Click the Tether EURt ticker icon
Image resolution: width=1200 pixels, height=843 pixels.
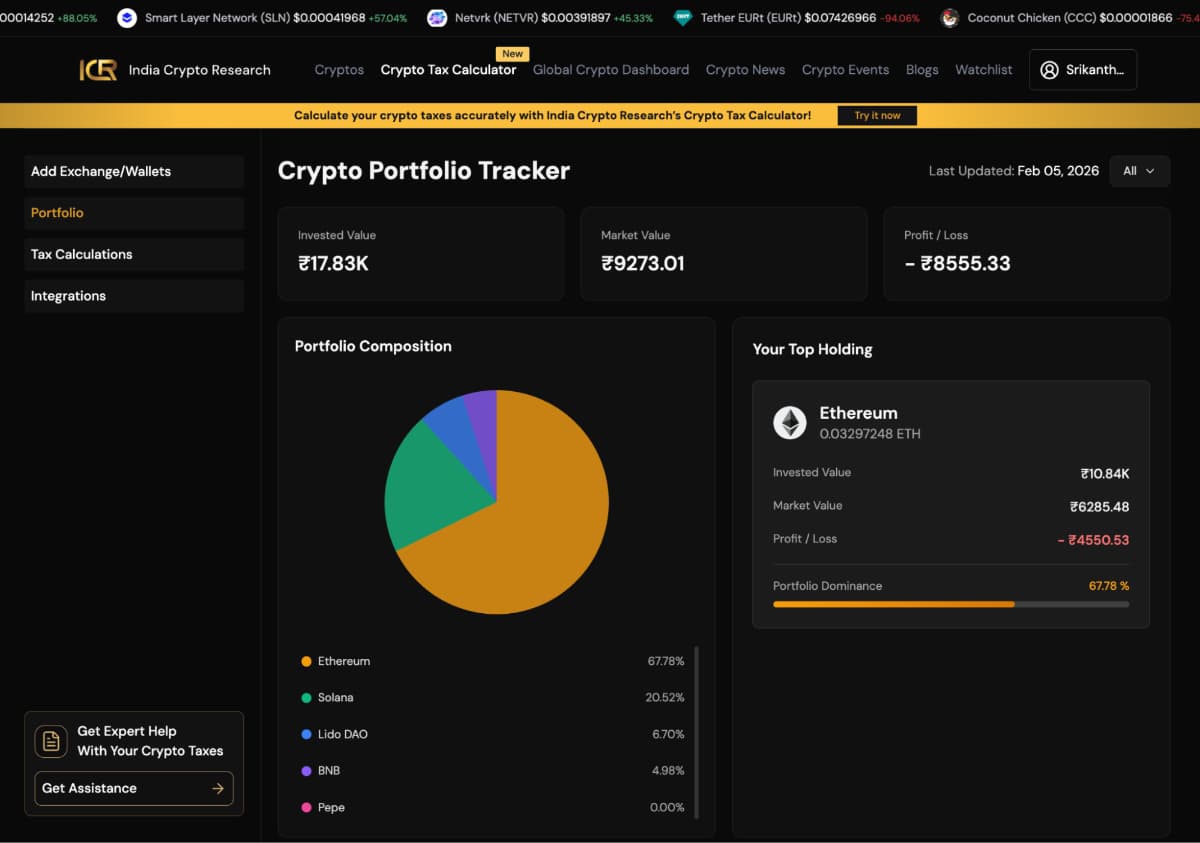(682, 18)
